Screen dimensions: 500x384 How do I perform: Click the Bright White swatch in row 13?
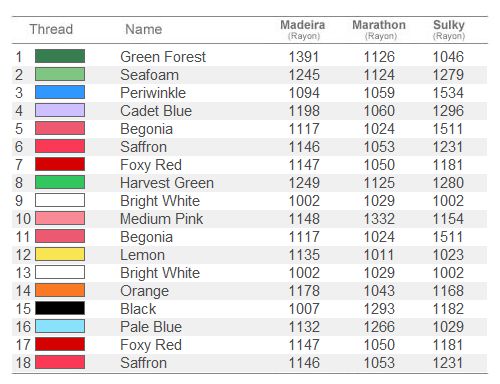(60, 272)
